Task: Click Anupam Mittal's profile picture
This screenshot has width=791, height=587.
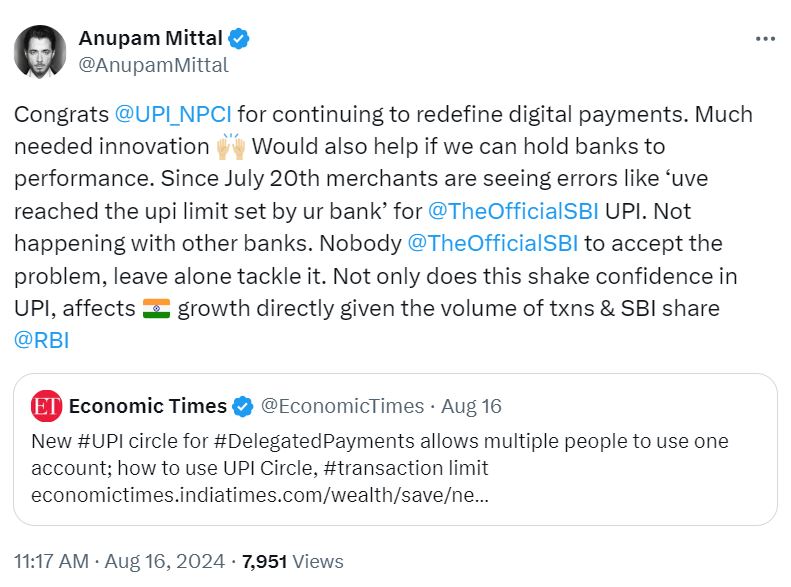Action: click(x=40, y=52)
